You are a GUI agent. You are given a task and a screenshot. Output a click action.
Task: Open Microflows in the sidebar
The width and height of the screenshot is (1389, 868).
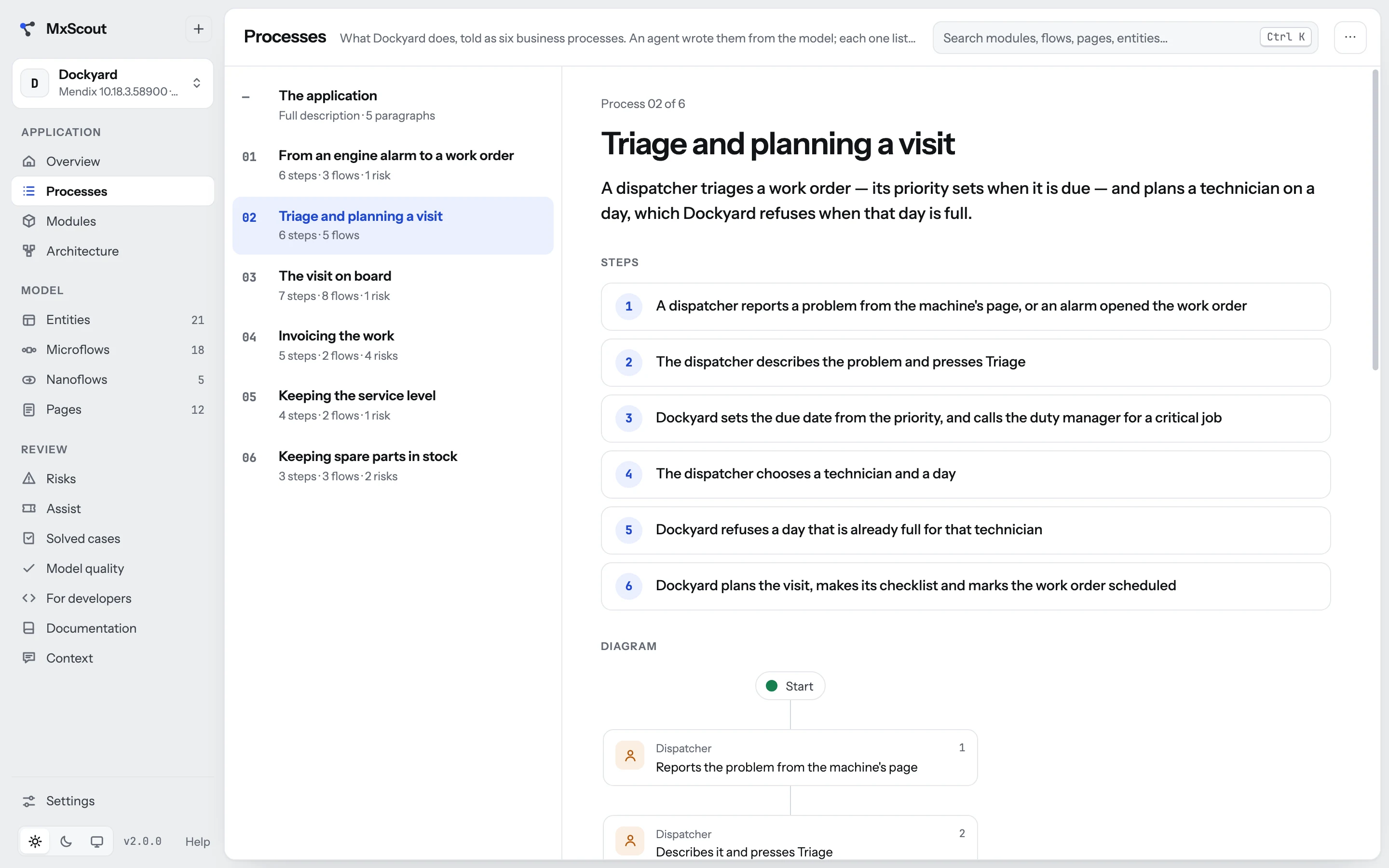tap(112, 350)
